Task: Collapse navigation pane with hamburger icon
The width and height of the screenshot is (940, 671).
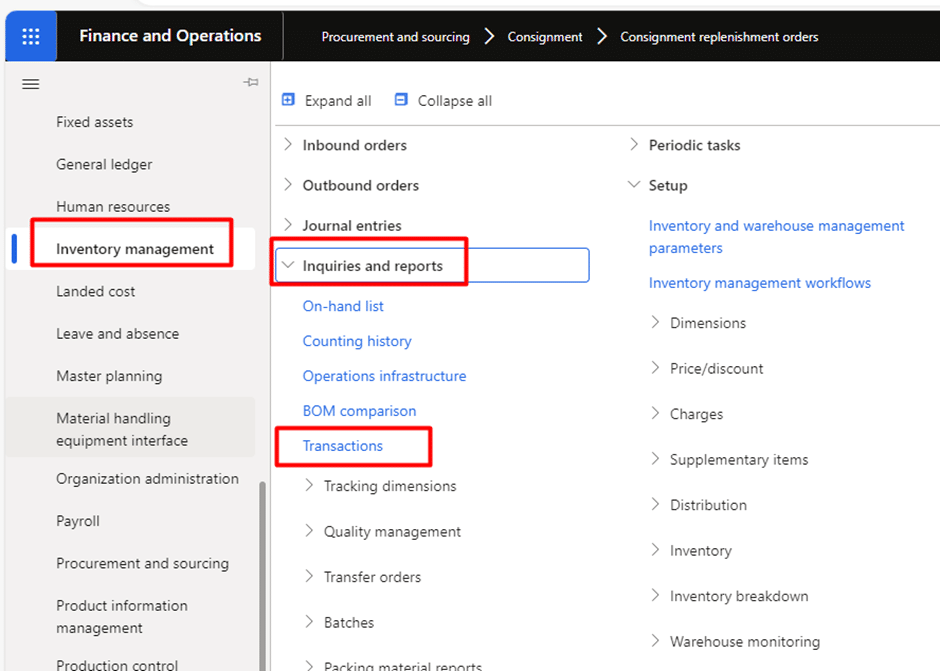Action: tap(31, 85)
